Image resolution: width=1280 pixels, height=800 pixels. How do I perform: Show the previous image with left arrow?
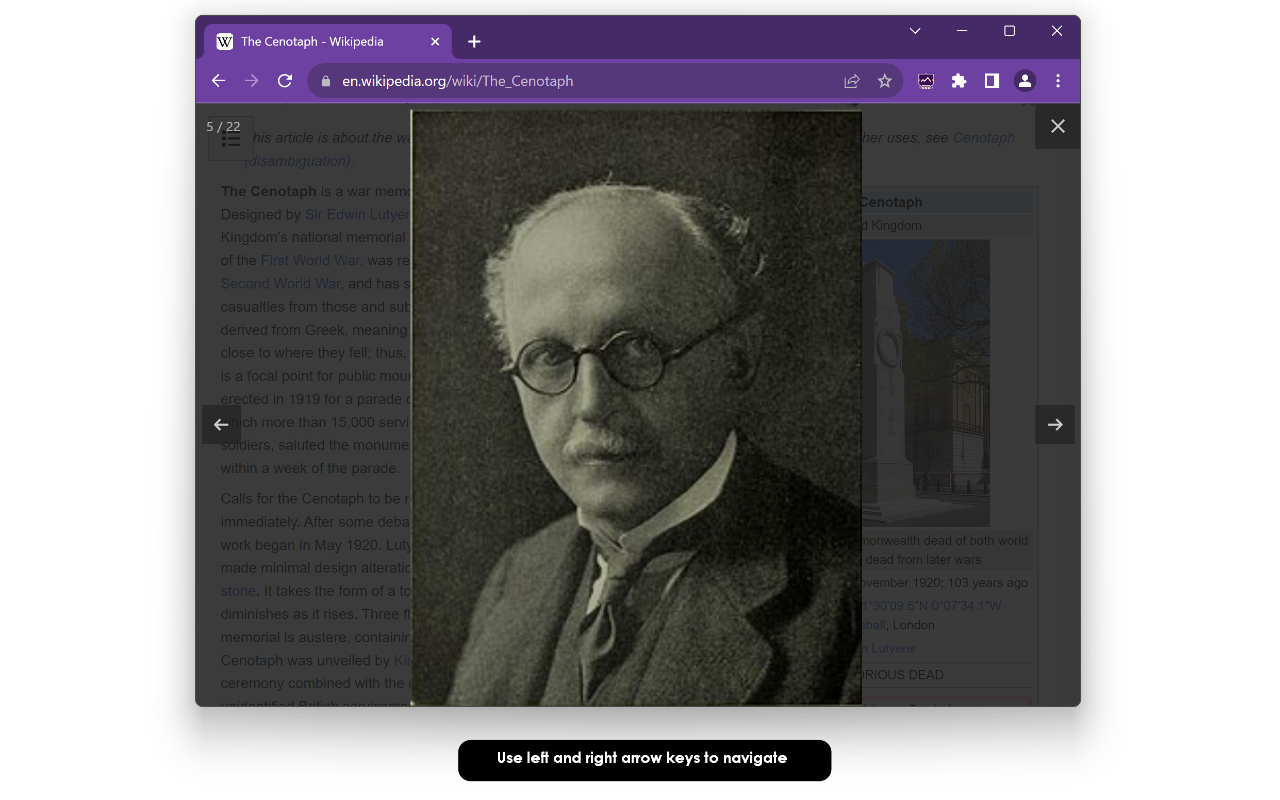(x=221, y=424)
